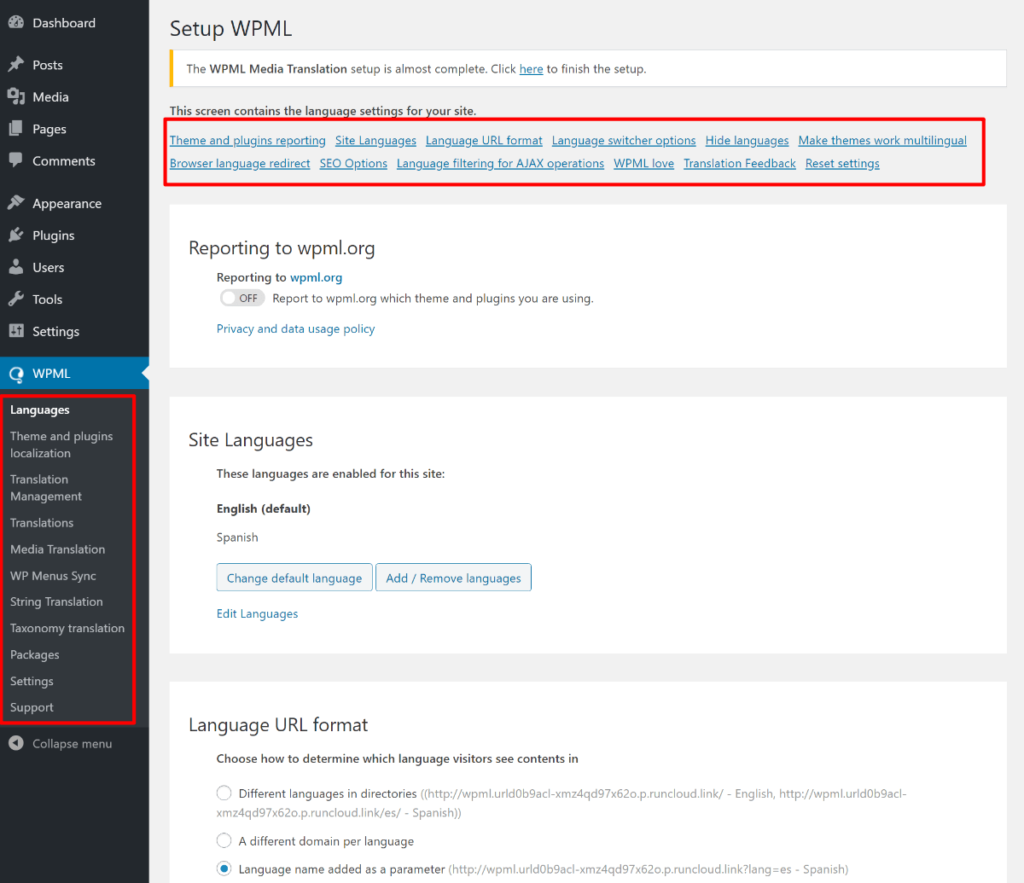Click the Posts pin icon

pyautogui.click(x=18, y=64)
